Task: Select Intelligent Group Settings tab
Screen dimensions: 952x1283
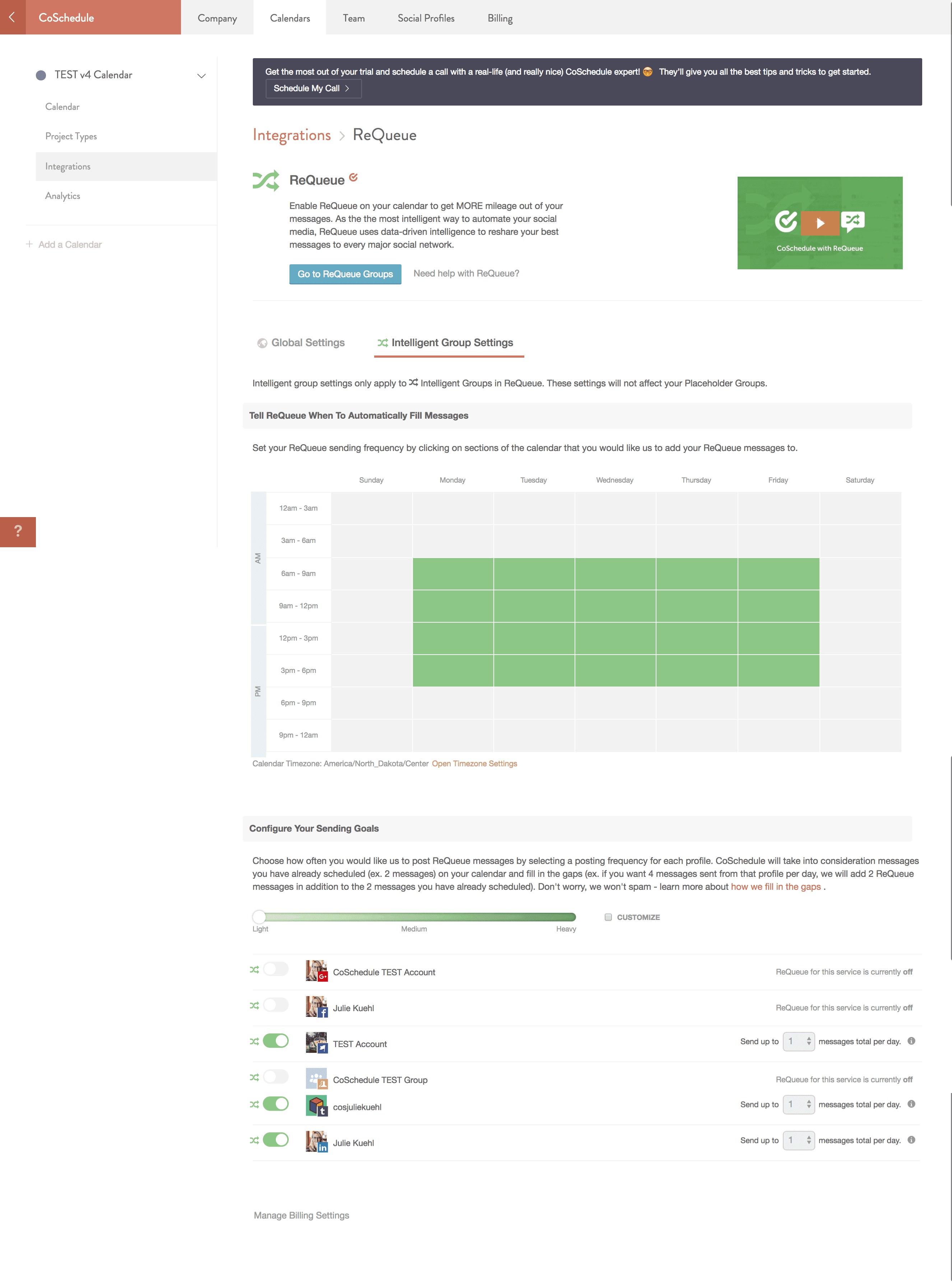Action: [449, 343]
